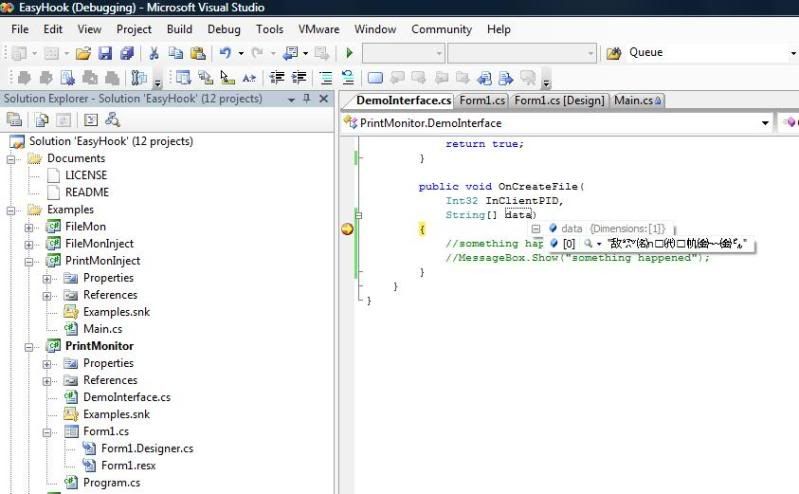Open Solution Explorer window position dropdown
This screenshot has width=799, height=494.
[x=291, y=99]
